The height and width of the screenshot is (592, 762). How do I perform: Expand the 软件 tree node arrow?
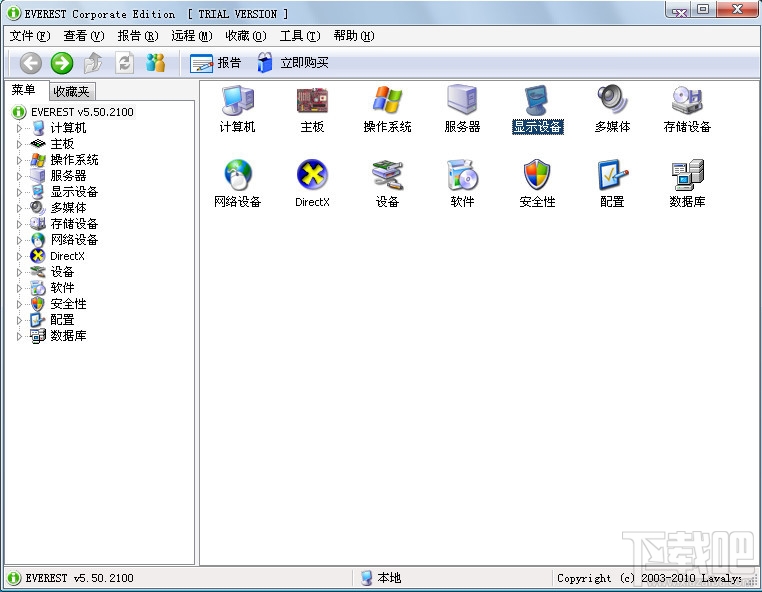pyautogui.click(x=19, y=289)
